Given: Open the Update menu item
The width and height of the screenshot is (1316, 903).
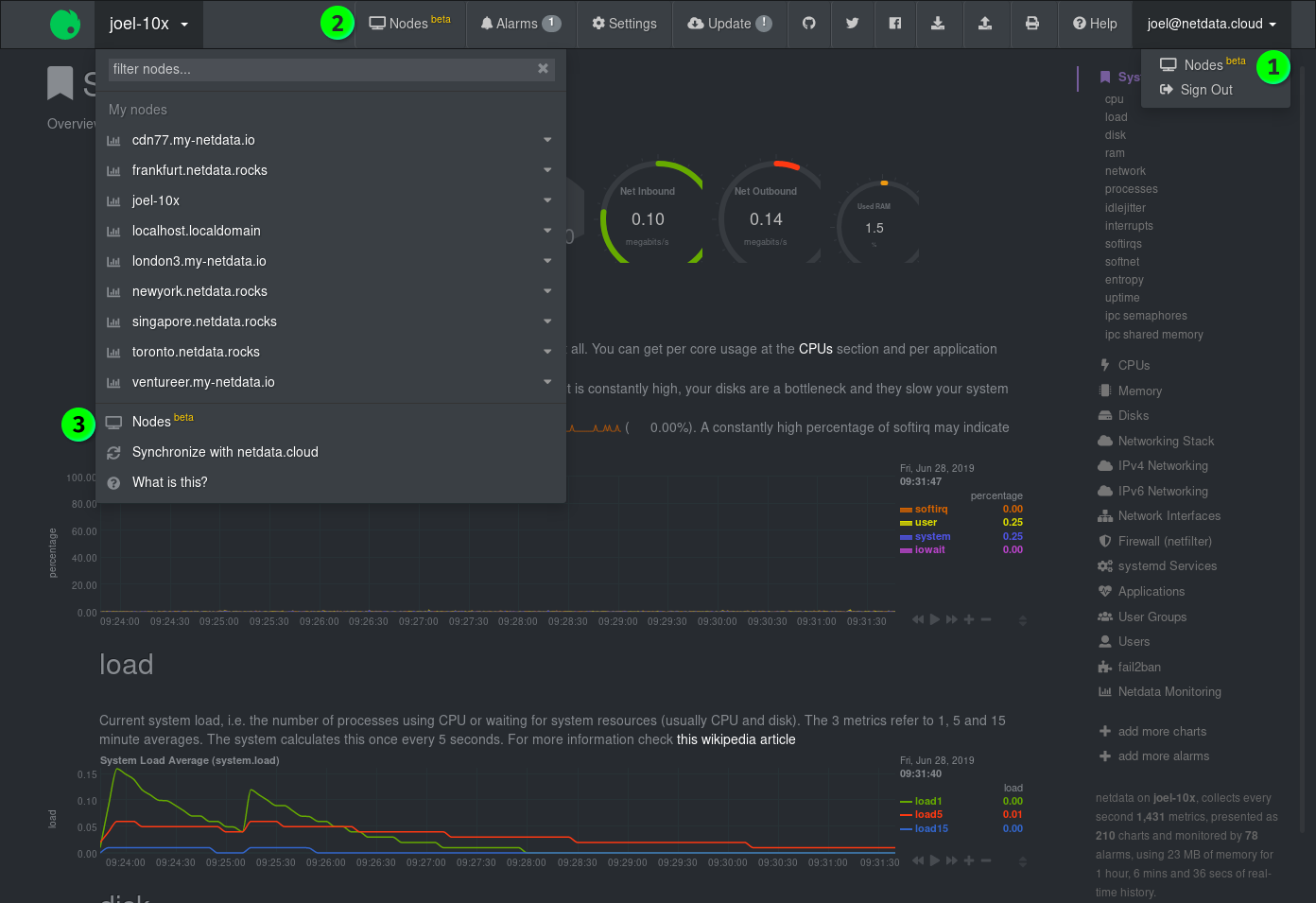Looking at the screenshot, I should 729,24.
